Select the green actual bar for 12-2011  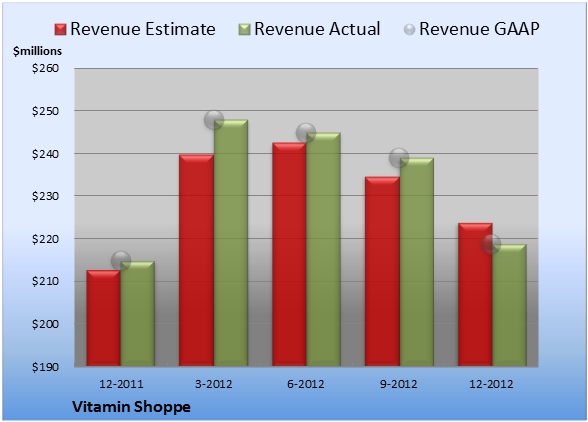pos(137,314)
